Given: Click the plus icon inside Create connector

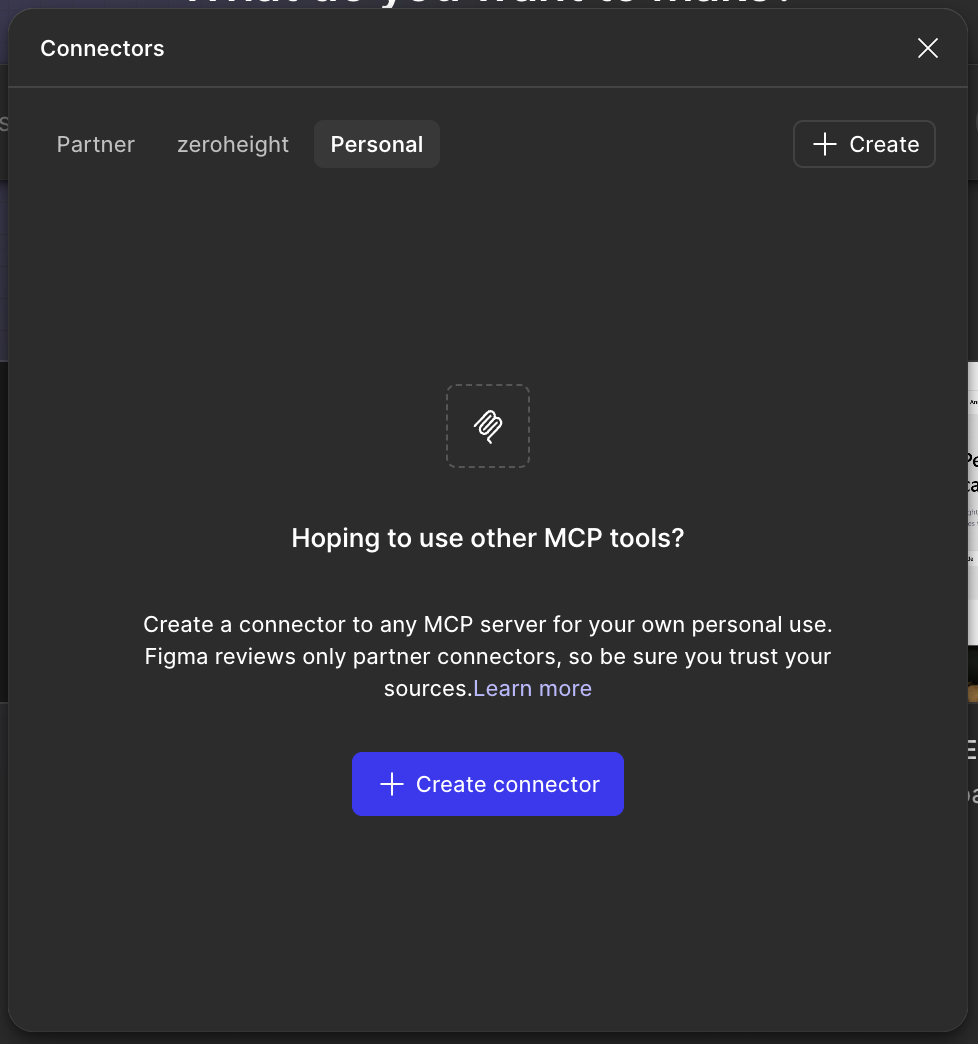Looking at the screenshot, I should pos(391,785).
